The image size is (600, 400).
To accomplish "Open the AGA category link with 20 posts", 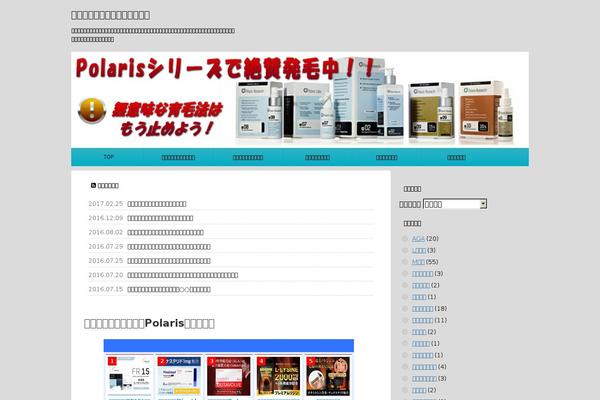I will pos(418,239).
